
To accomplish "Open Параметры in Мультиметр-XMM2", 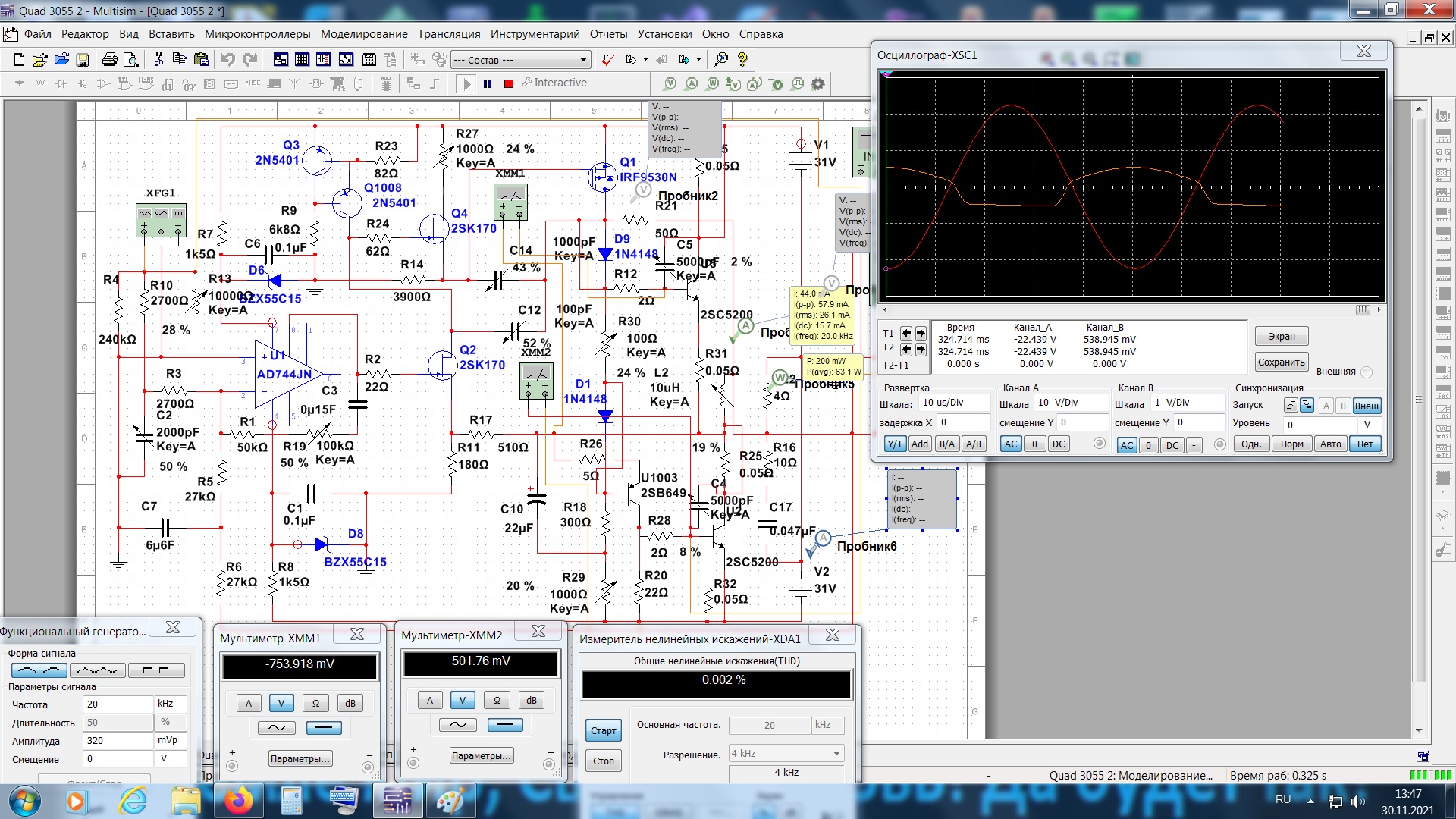I will click(482, 755).
